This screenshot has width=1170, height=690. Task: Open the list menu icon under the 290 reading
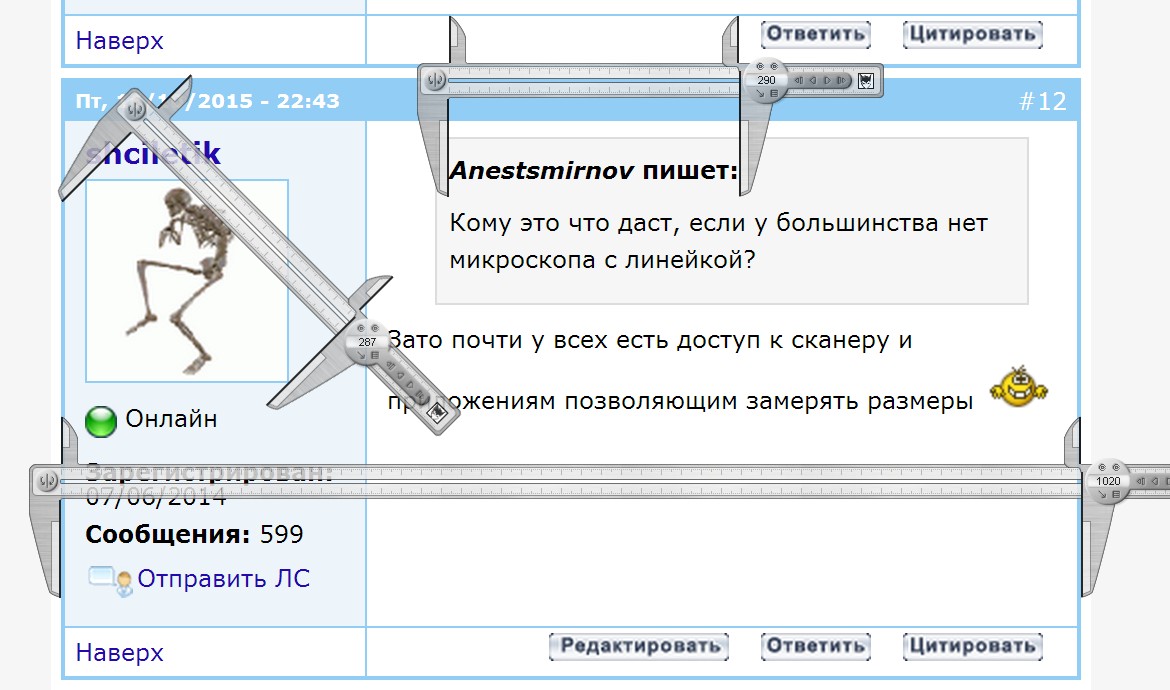click(774, 93)
